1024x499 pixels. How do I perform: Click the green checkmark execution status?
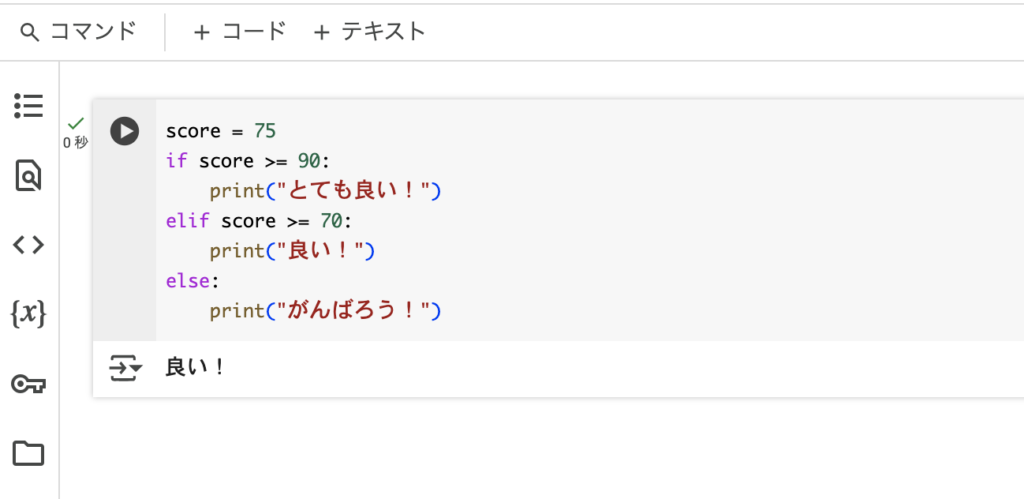click(76, 123)
